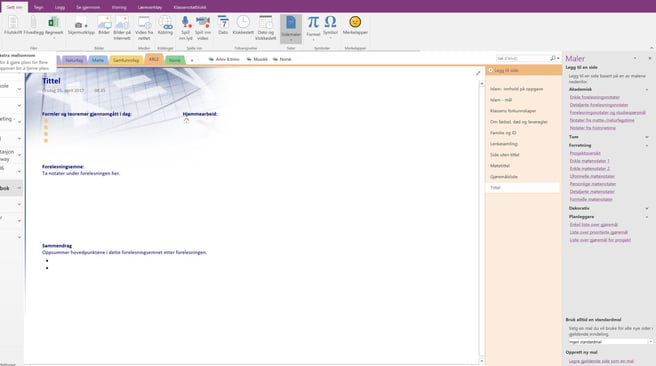This screenshot has height=366, width=656.
Task: Open the Arkiv 8.trinn section group
Action: 224,59
